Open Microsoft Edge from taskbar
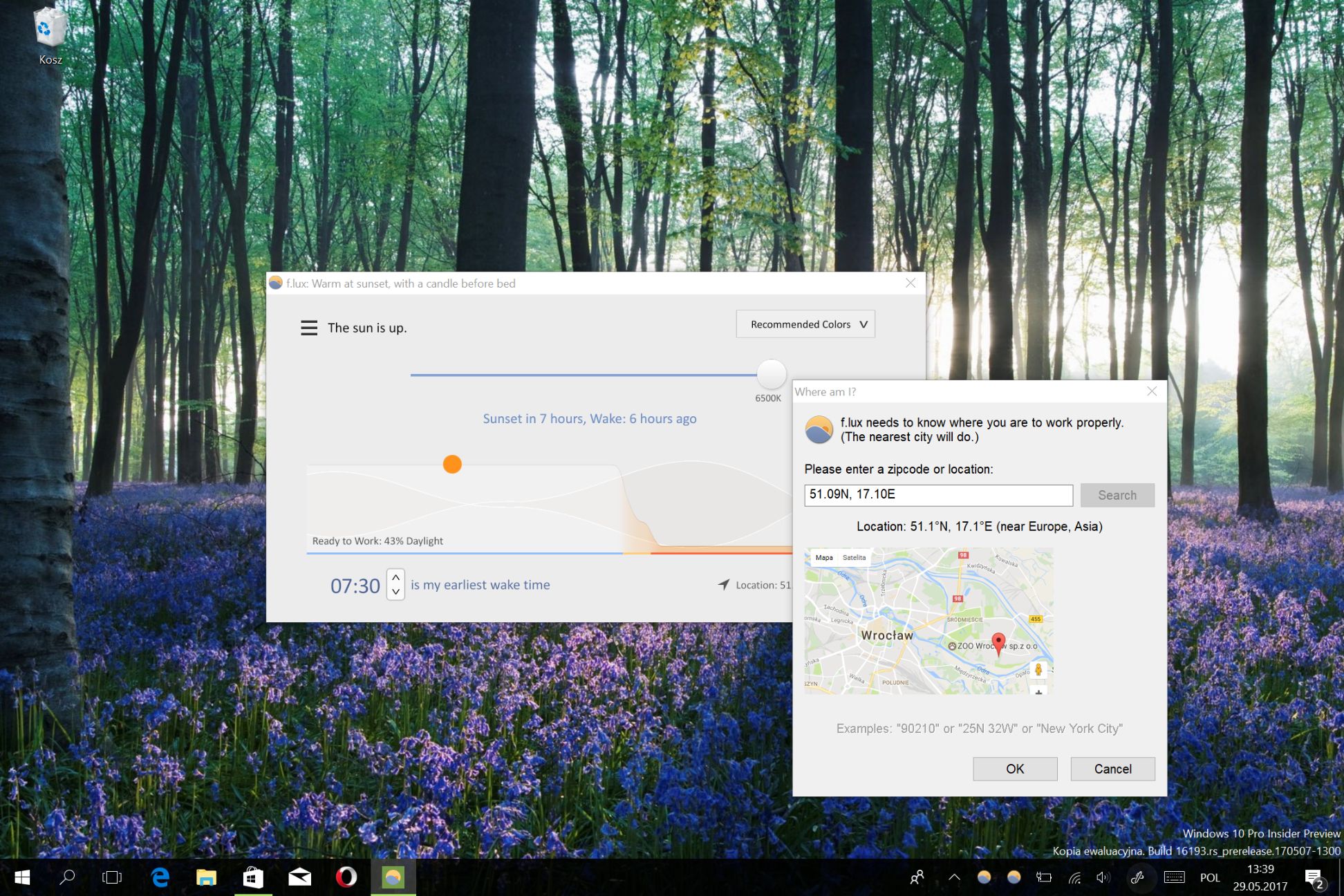This screenshot has height=896, width=1344. click(x=160, y=877)
